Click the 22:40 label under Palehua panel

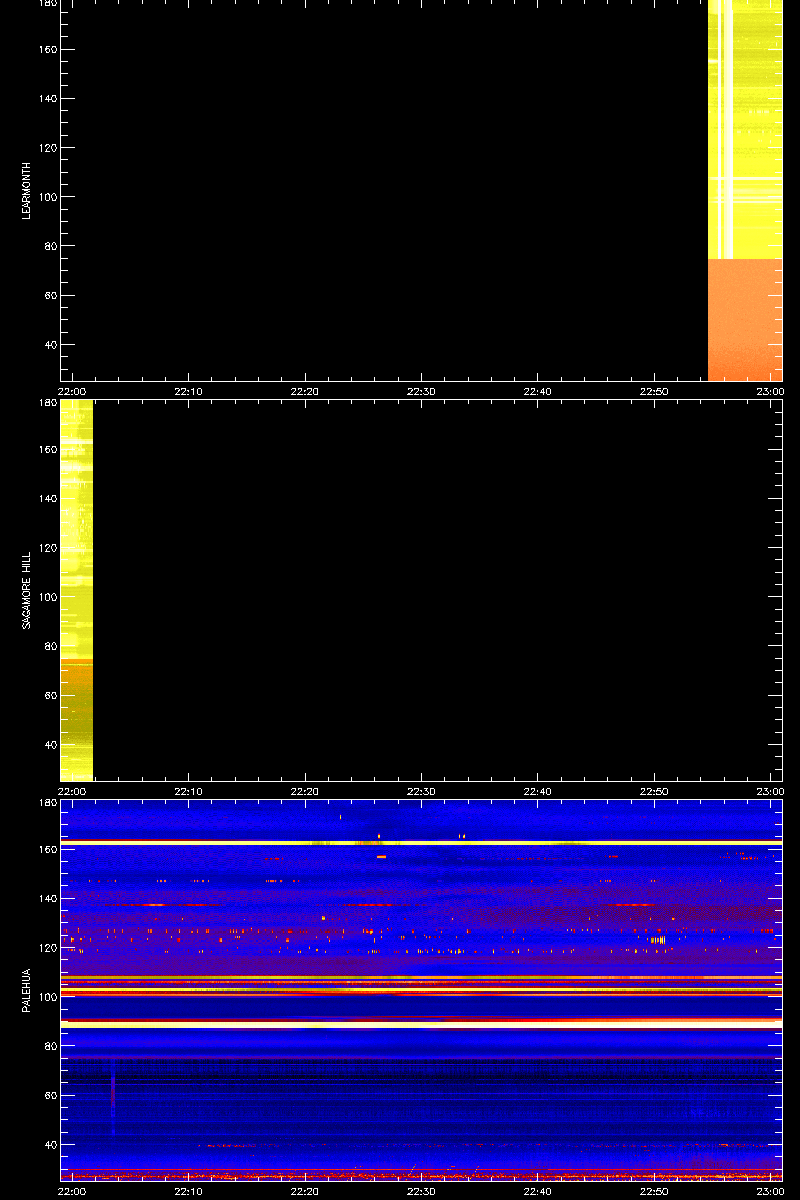click(x=537, y=1192)
